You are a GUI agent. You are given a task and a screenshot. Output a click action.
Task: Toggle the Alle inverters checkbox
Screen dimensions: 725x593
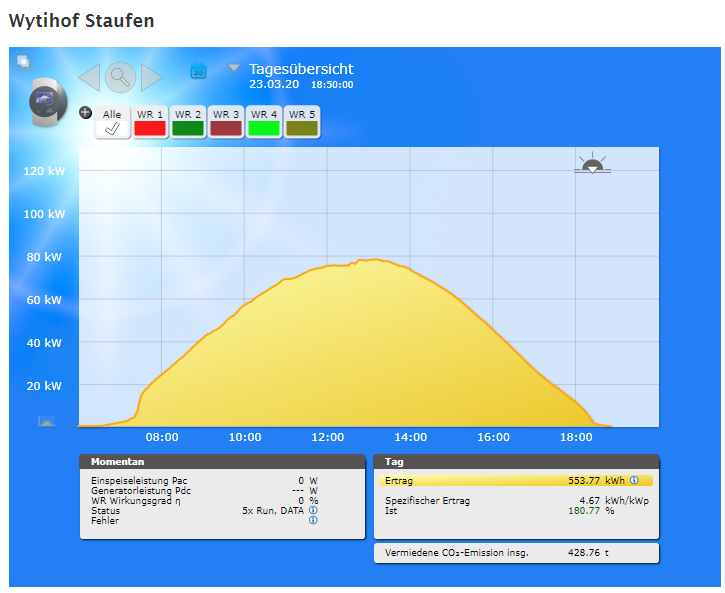coord(112,122)
